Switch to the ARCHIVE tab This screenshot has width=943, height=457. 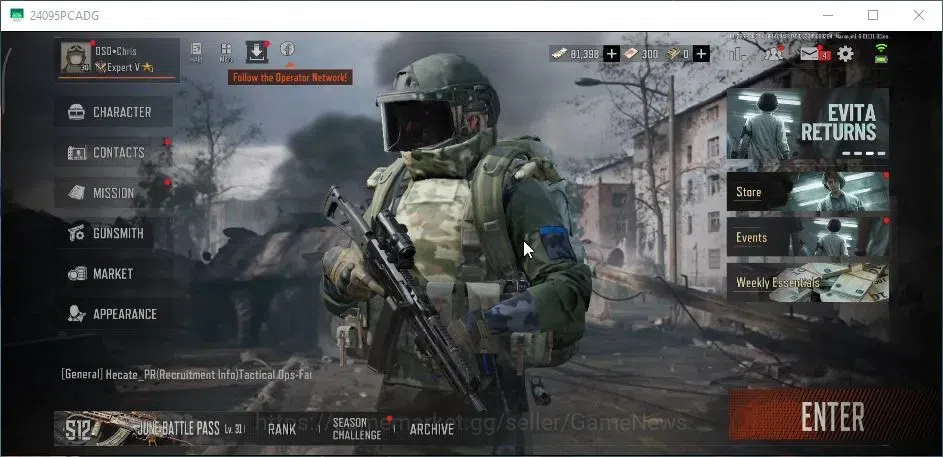pyautogui.click(x=432, y=429)
